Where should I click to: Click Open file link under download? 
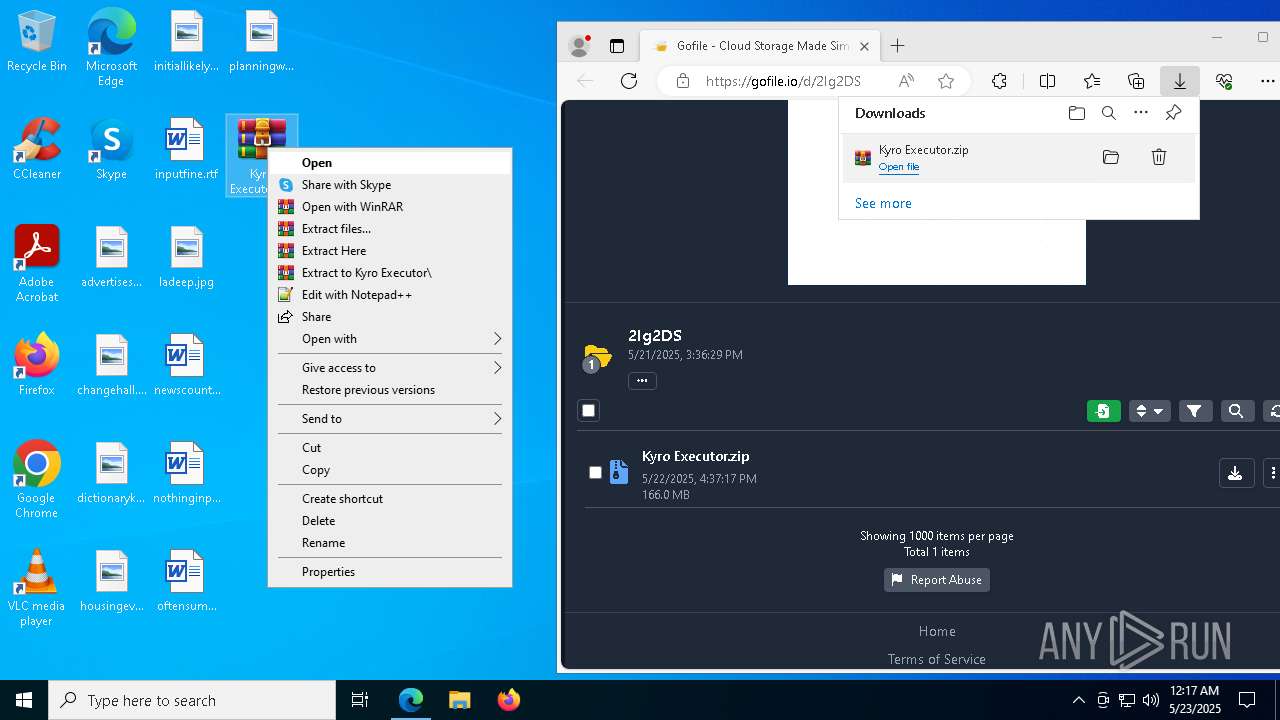[x=899, y=167]
